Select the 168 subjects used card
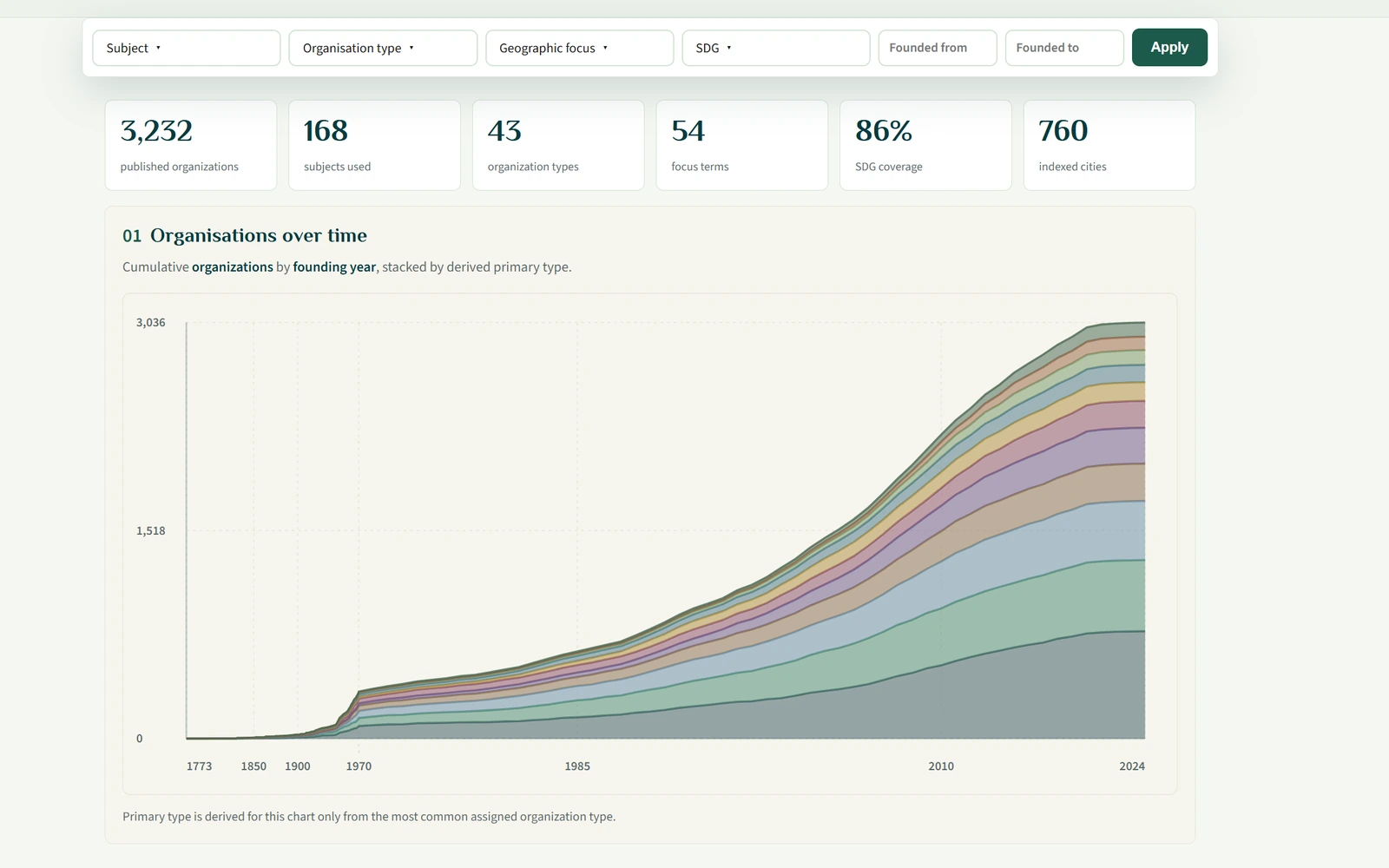This screenshot has height=868, width=1389. (374, 145)
